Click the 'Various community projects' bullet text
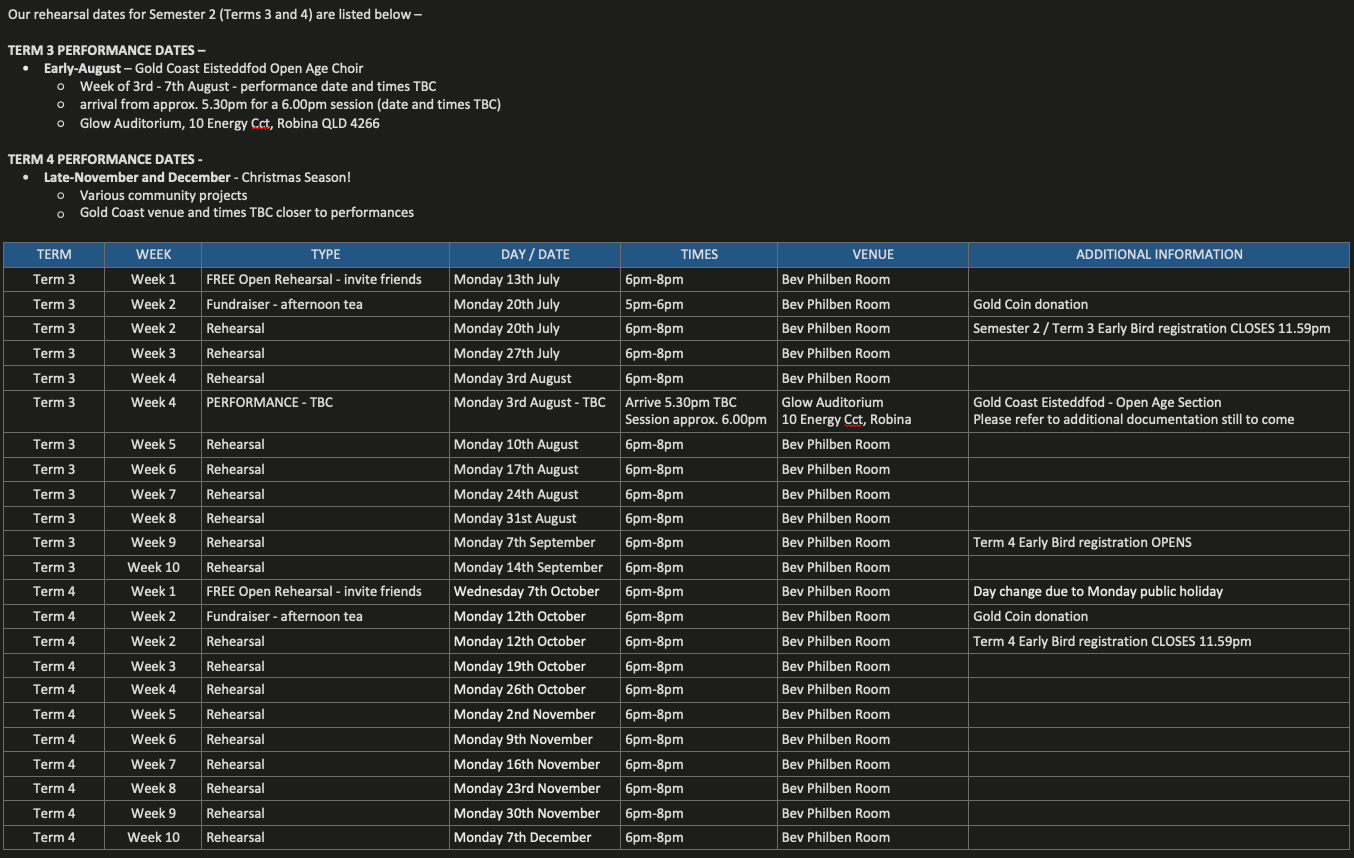Image resolution: width=1354 pixels, height=858 pixels. [x=163, y=195]
